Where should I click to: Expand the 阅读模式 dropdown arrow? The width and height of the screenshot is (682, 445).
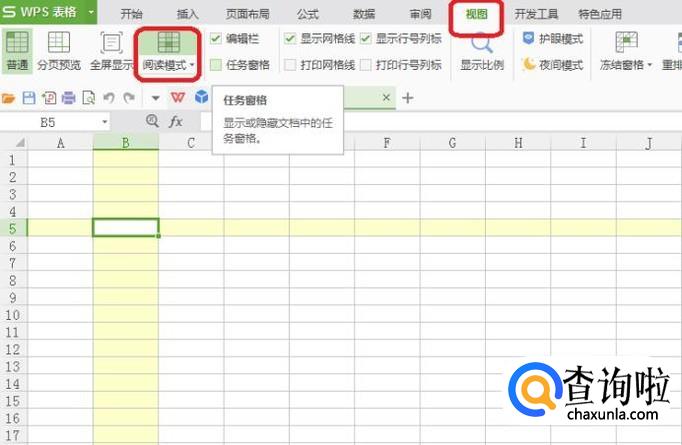click(x=192, y=65)
